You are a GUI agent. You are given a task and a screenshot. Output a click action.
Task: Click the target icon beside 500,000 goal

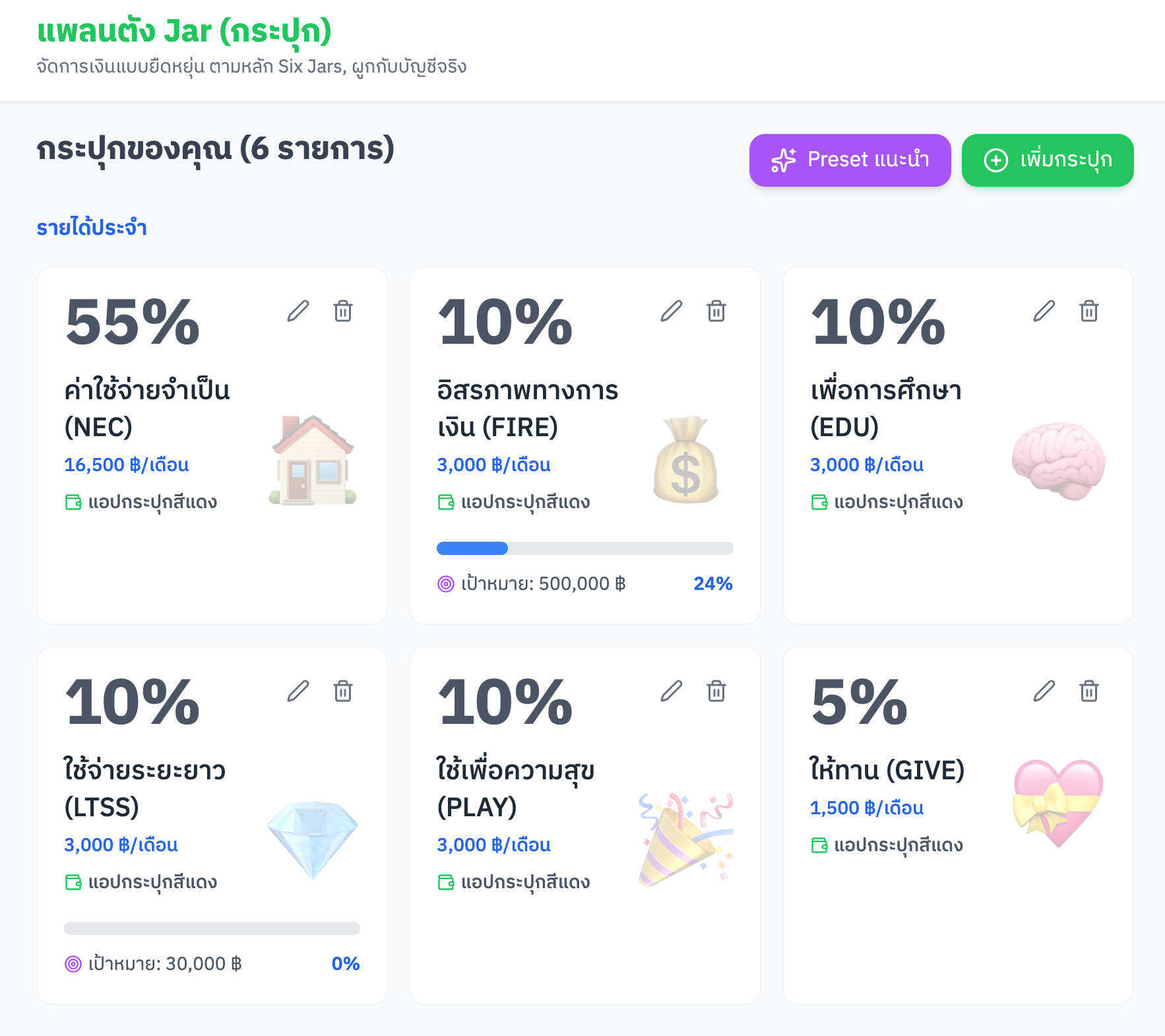[x=446, y=583]
